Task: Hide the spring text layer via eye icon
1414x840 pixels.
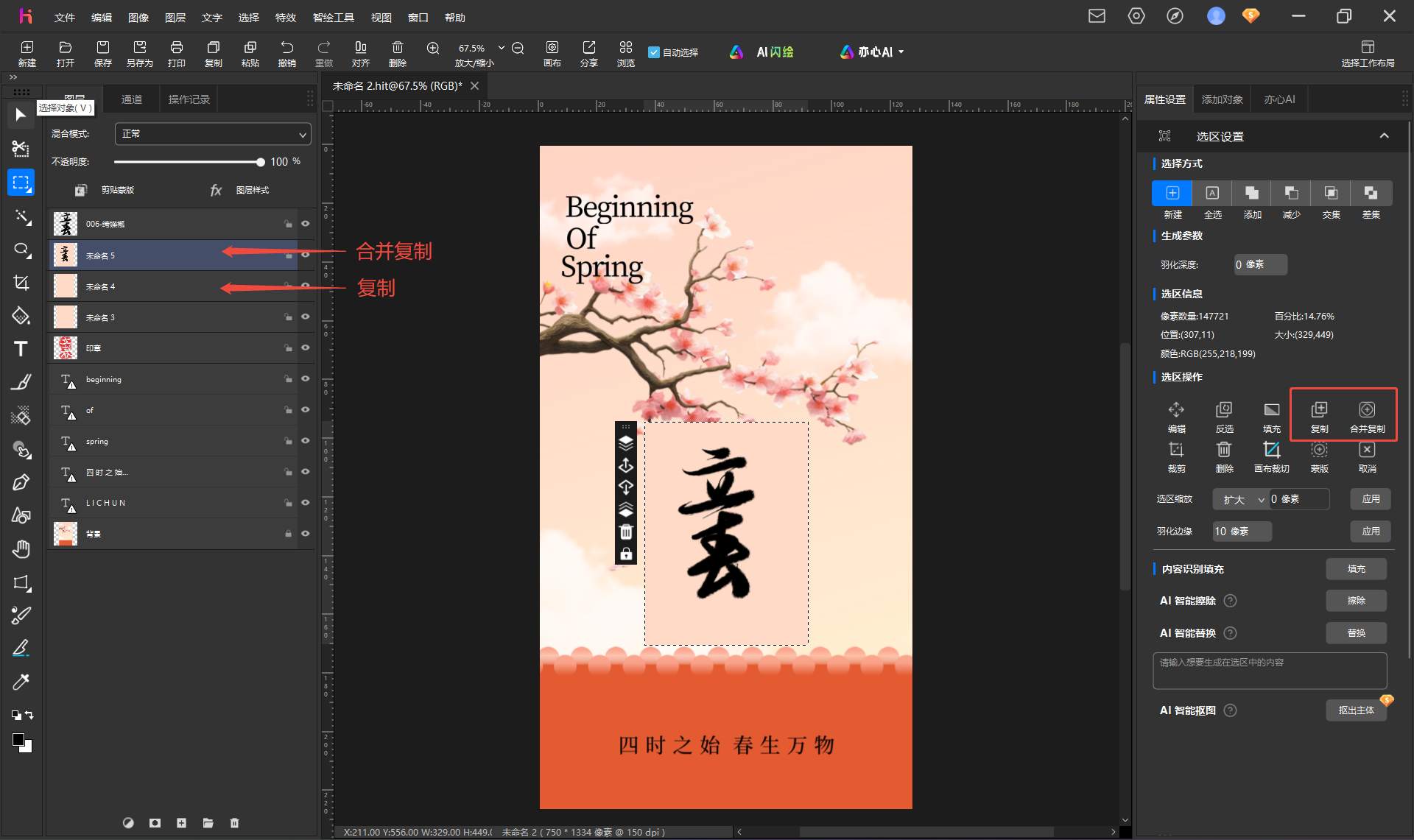Action: (x=305, y=440)
